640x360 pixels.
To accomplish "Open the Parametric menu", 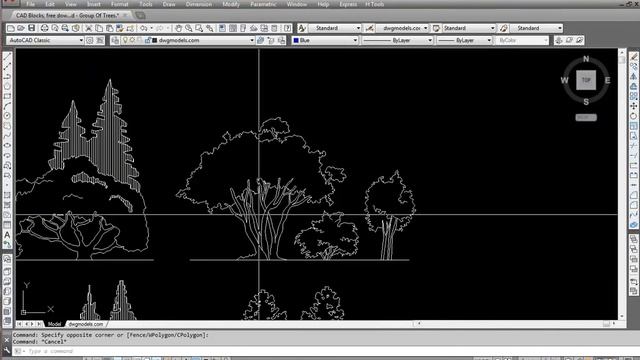I will [x=263, y=4].
